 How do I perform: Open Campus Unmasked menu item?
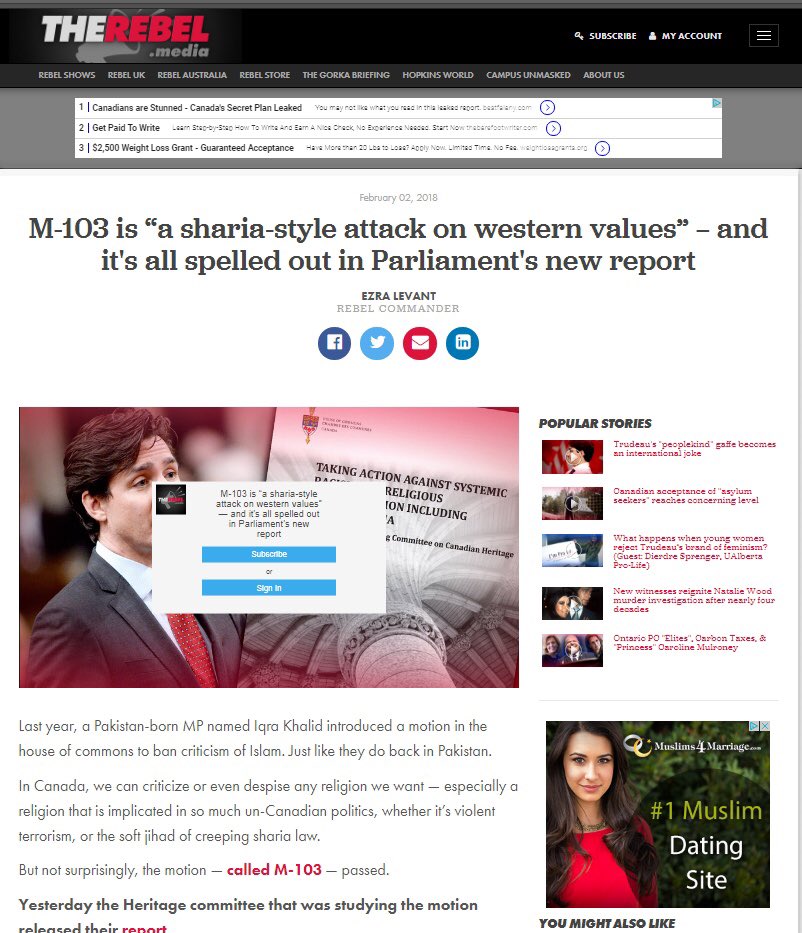pos(528,75)
